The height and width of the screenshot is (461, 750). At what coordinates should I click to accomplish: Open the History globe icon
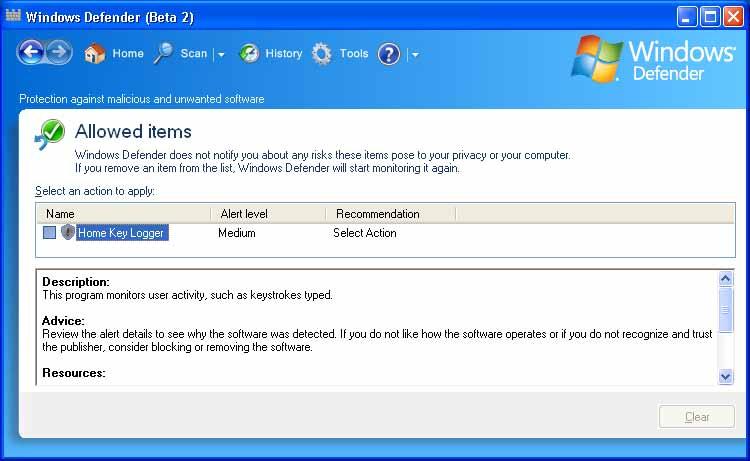tap(249, 54)
